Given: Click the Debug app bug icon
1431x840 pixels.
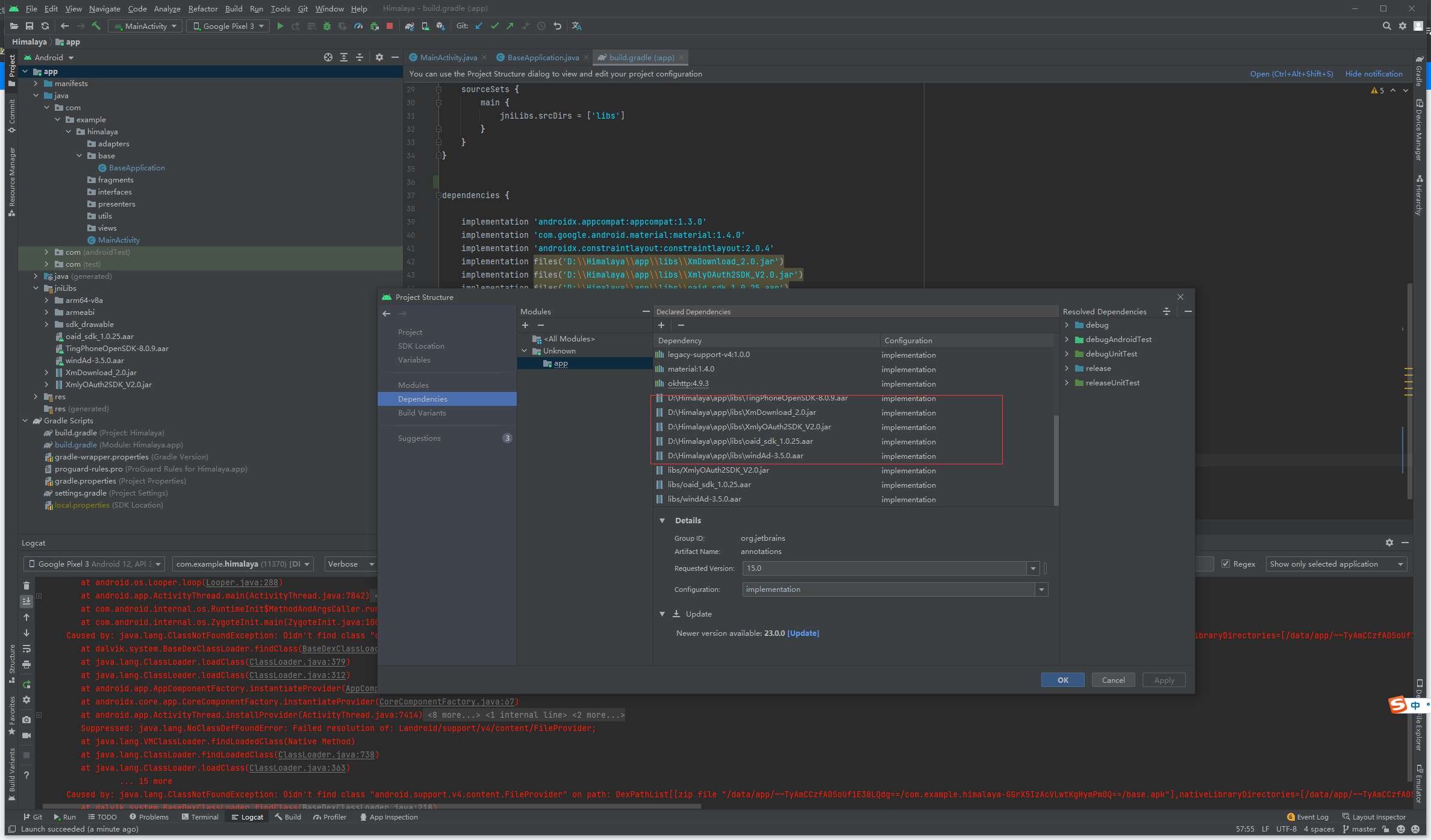Looking at the screenshot, I should click(x=327, y=26).
